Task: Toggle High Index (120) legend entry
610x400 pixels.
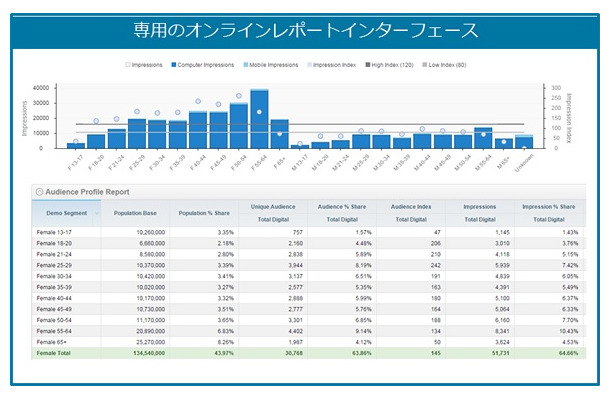Action: click(x=389, y=65)
